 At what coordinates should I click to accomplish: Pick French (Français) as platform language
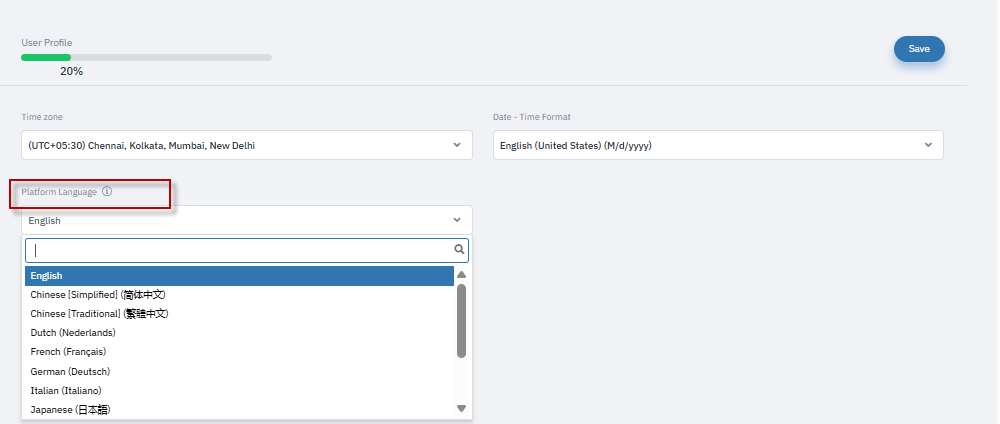(68, 352)
